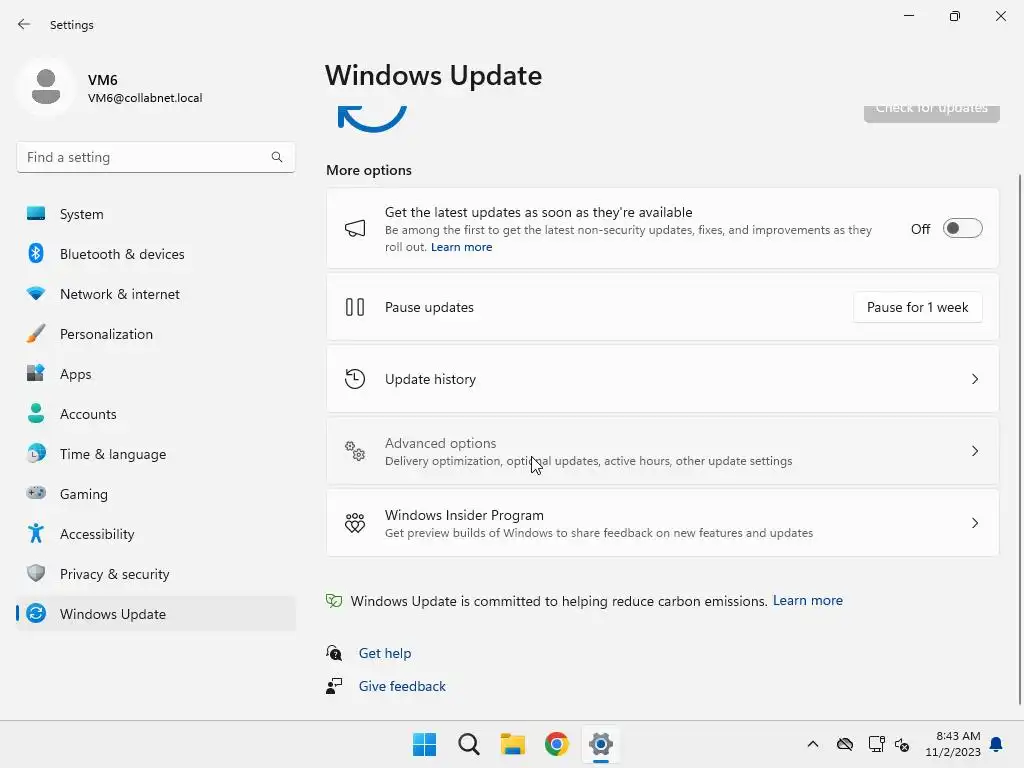Expand the Windows Insider Program chevron

974,522
